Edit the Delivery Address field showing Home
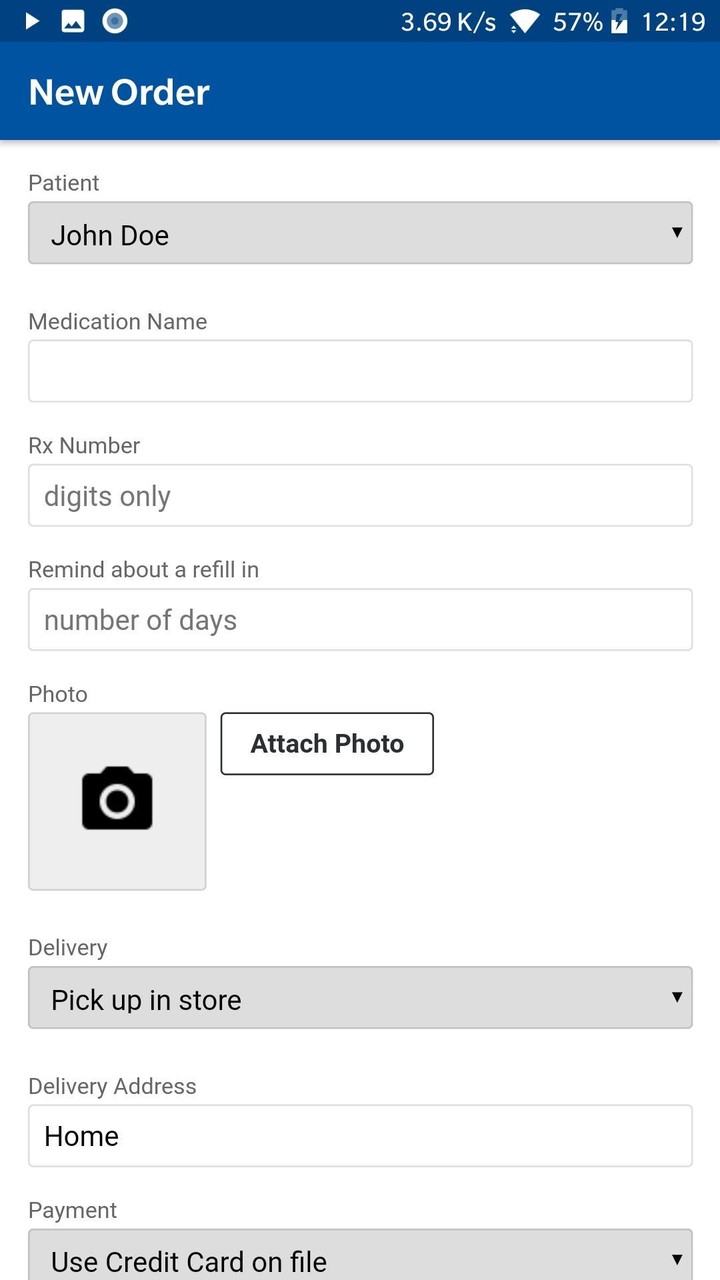This screenshot has width=720, height=1280. 360,1135
